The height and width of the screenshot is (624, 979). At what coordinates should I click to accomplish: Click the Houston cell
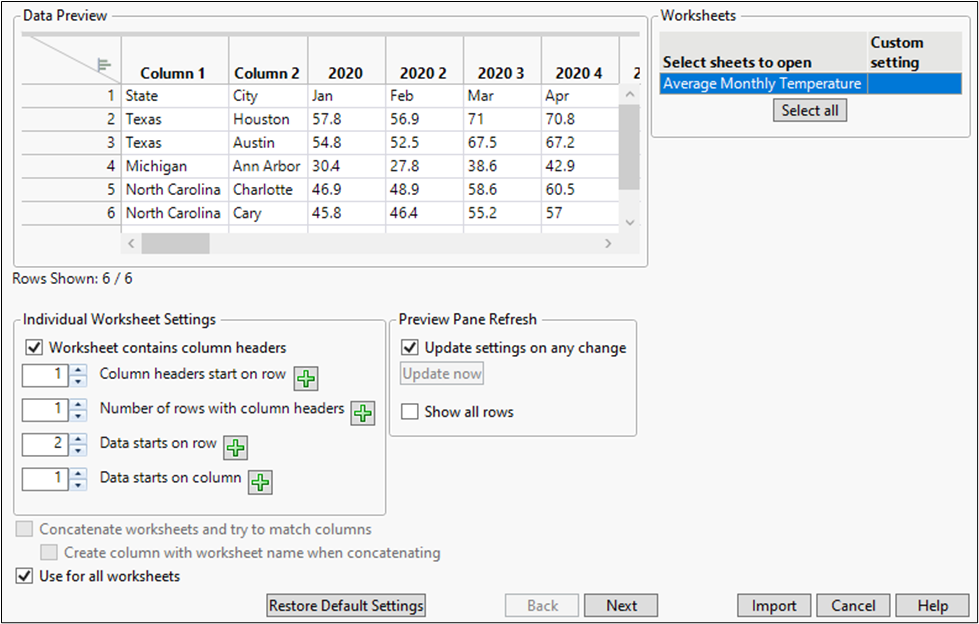pyautogui.click(x=268, y=119)
